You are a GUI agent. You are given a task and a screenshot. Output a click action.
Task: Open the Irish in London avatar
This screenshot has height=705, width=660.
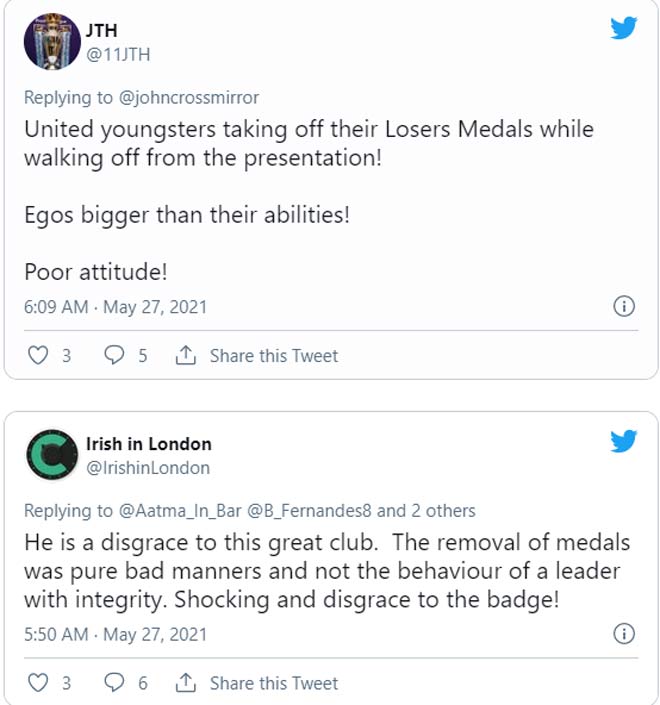(51, 455)
